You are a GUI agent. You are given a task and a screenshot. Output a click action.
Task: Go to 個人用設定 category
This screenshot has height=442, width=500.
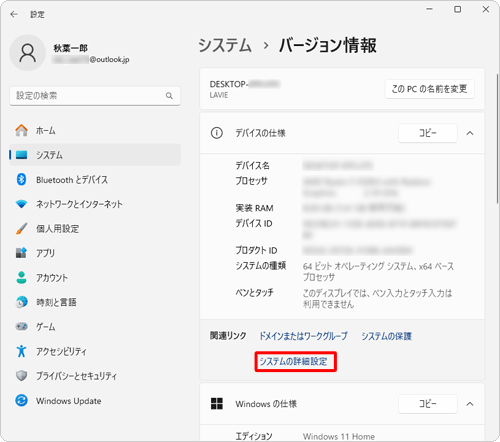95,229
